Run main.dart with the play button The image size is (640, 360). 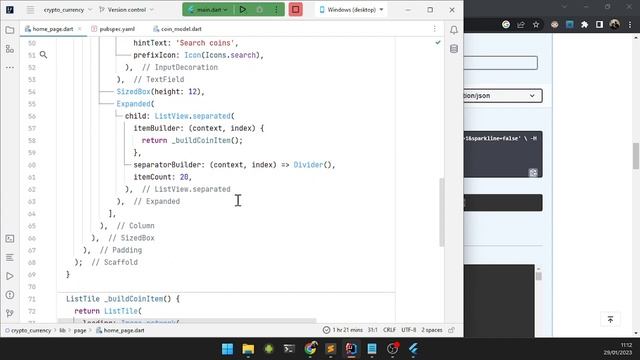click(242, 9)
